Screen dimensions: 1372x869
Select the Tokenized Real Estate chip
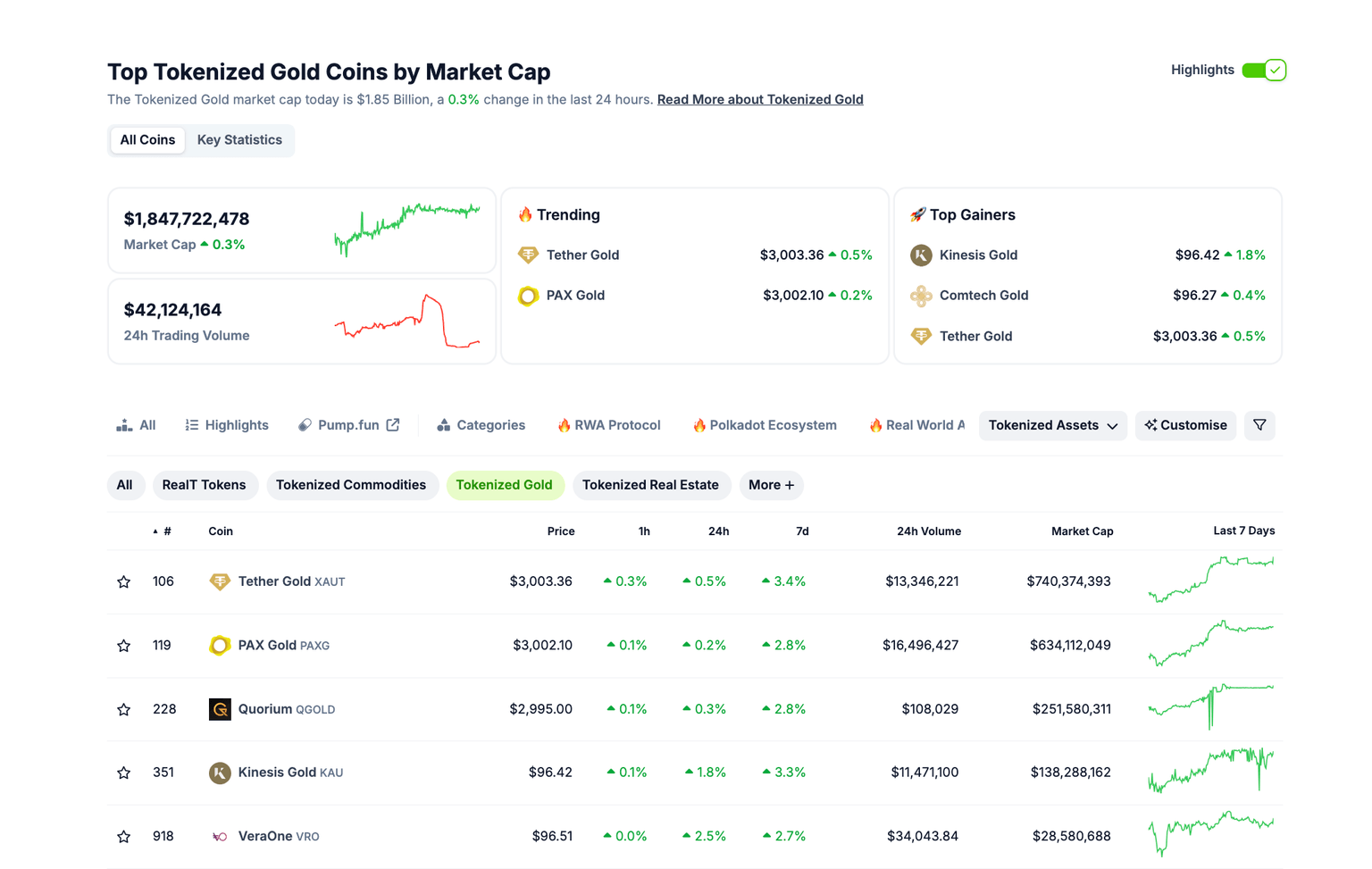click(650, 485)
